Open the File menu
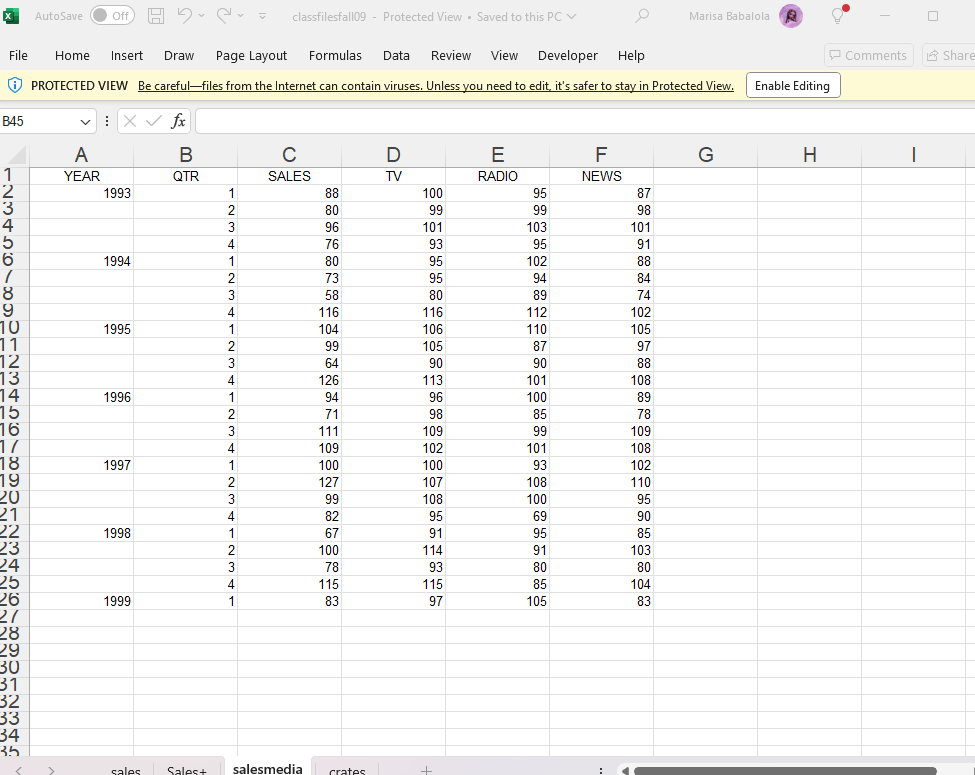Image resolution: width=975 pixels, height=775 pixels. [x=18, y=55]
